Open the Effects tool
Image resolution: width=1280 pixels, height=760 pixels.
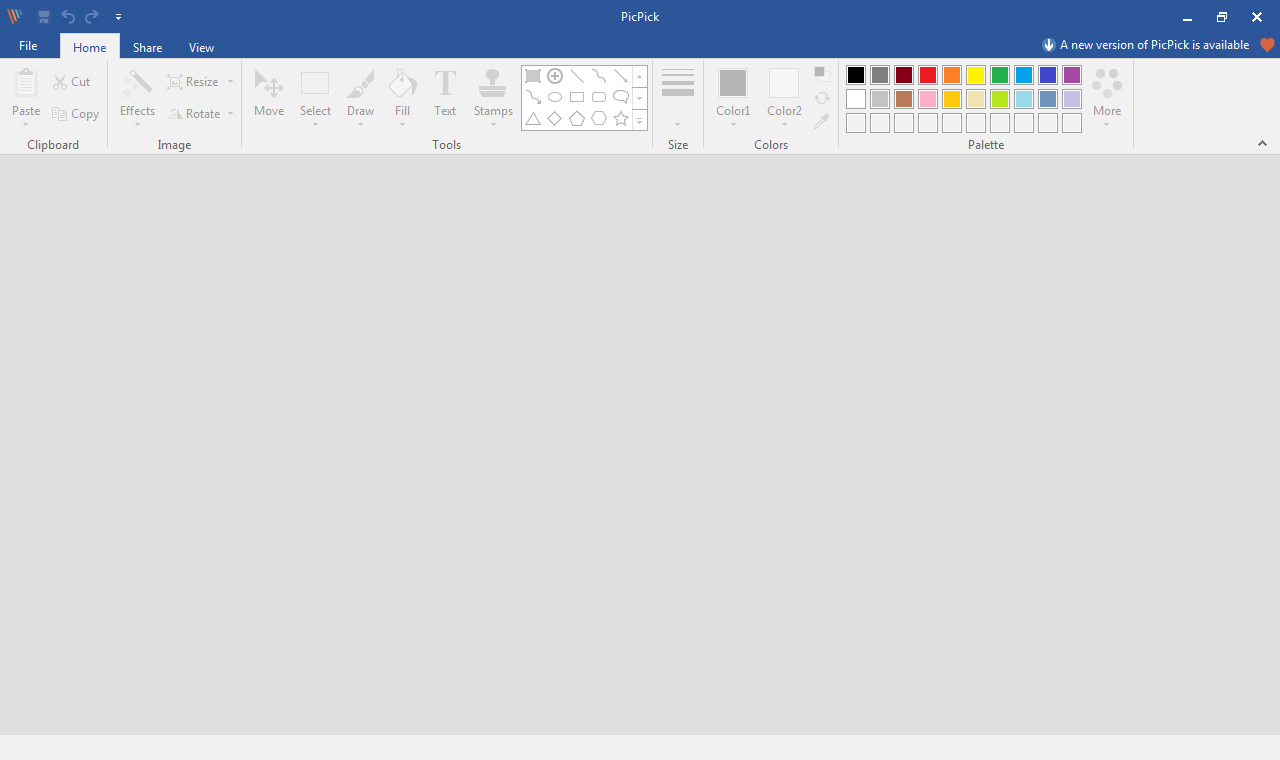coord(137,96)
